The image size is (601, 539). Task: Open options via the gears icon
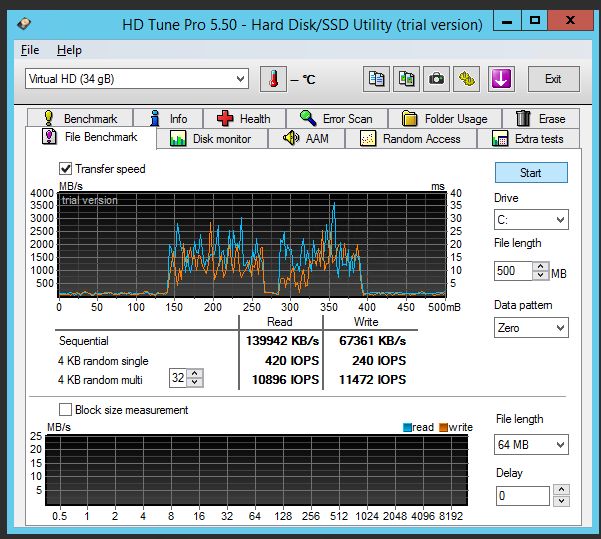[466, 79]
